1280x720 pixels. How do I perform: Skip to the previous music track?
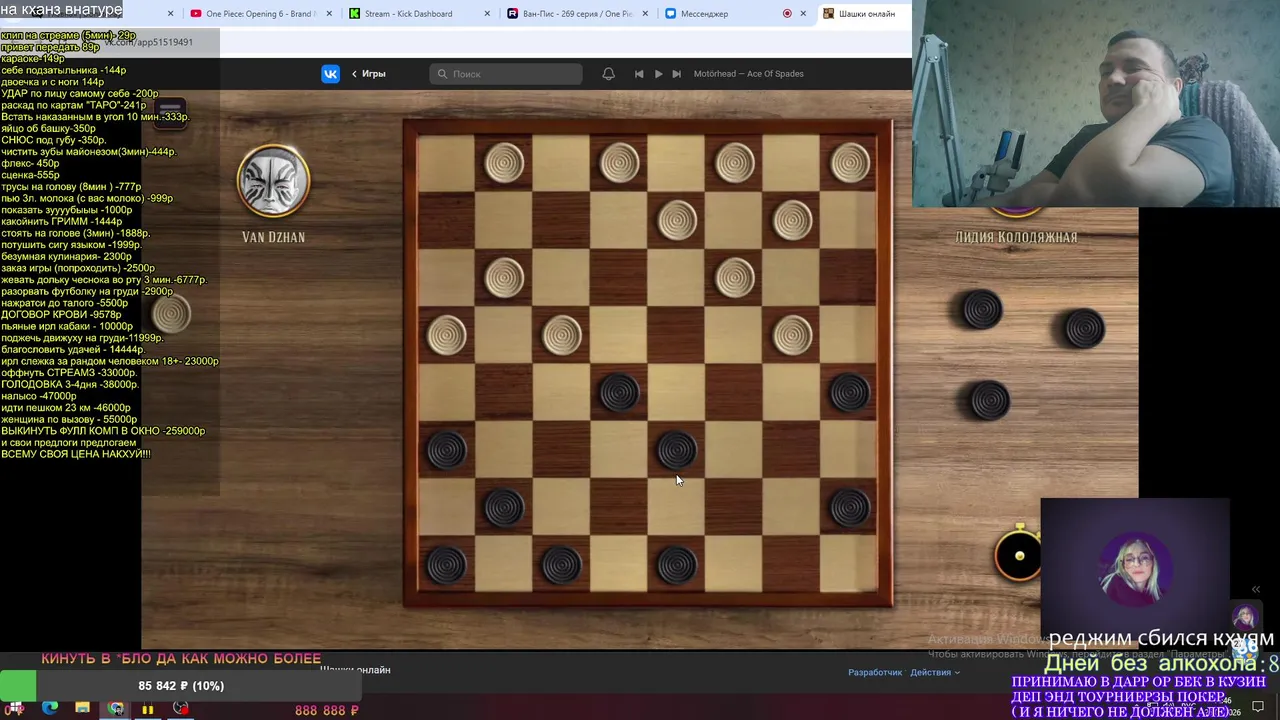(x=639, y=73)
